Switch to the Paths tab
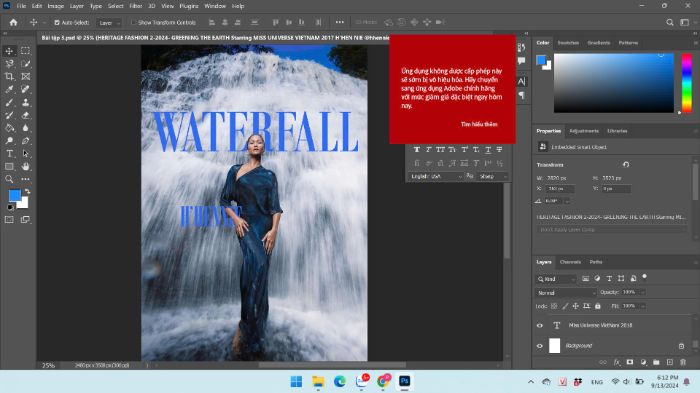The width and height of the screenshot is (700, 393). [596, 262]
